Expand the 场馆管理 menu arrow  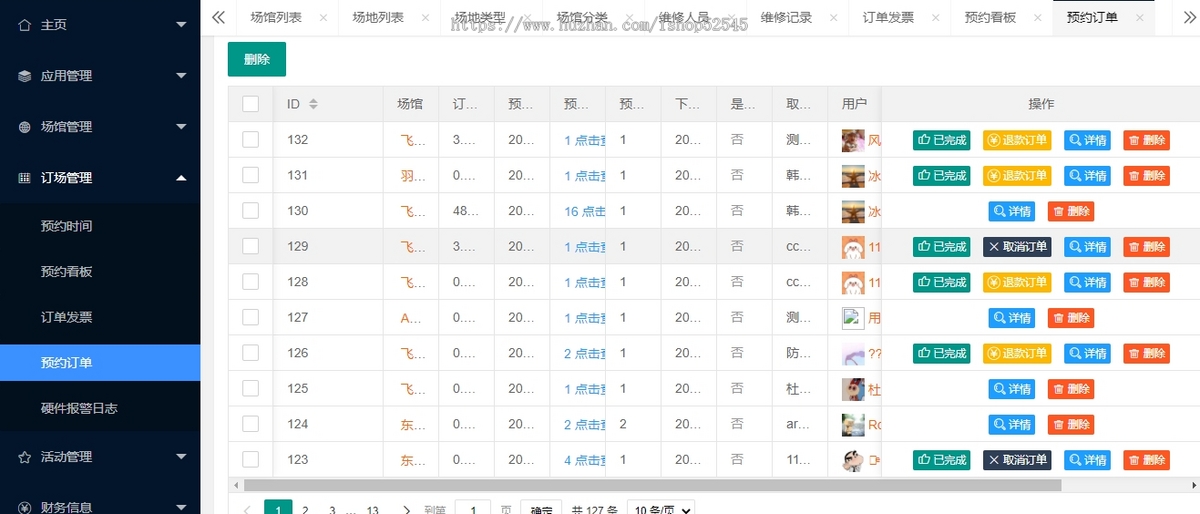click(181, 127)
